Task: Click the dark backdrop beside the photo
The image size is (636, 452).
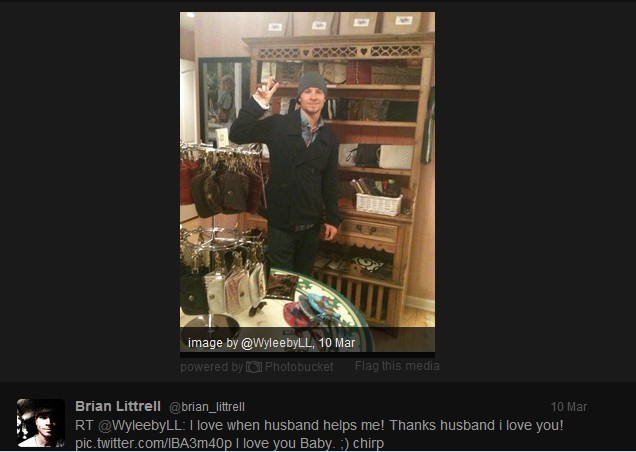Action: 527,183
